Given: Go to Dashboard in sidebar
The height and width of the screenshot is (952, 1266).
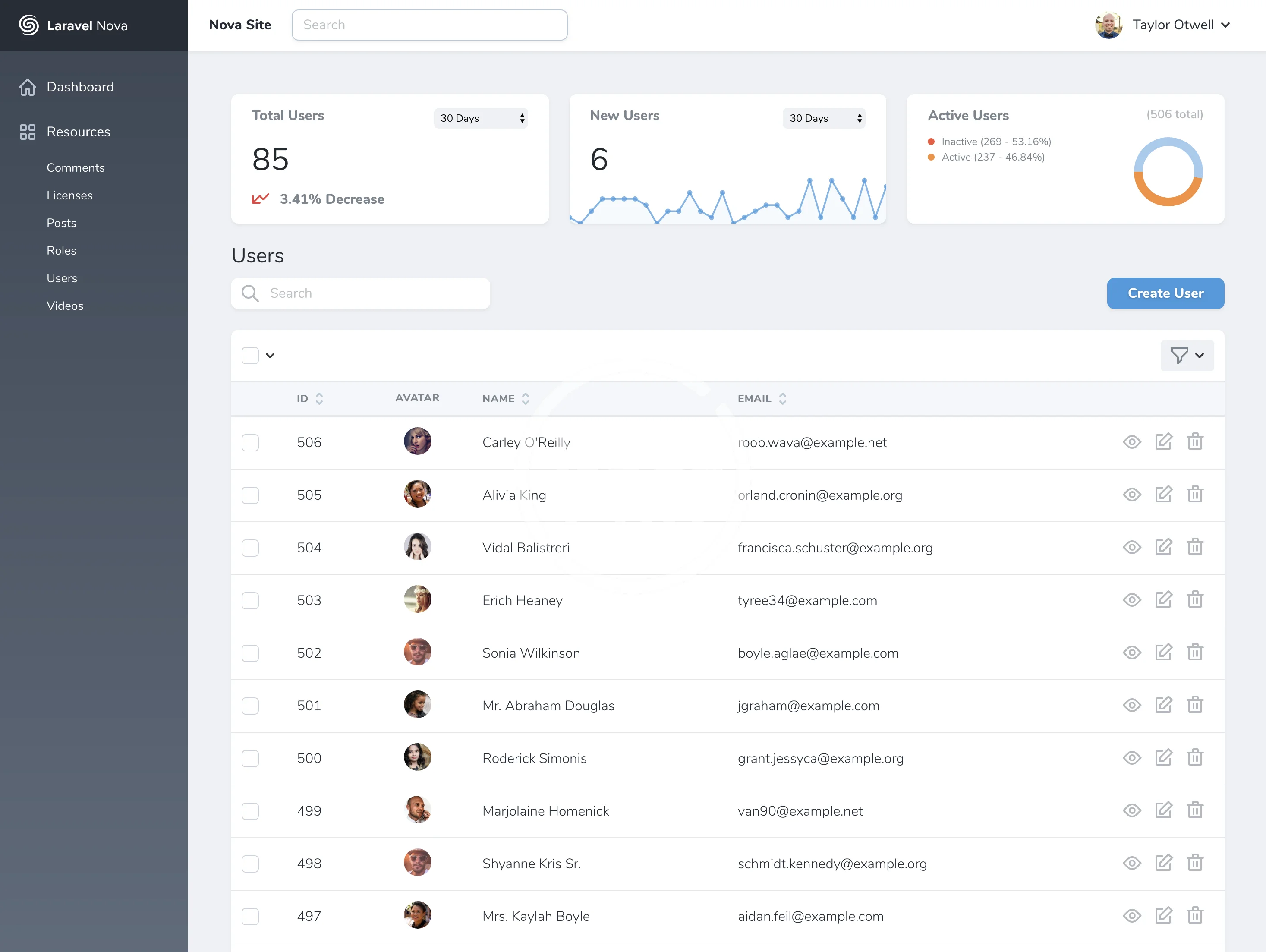Looking at the screenshot, I should click(x=80, y=87).
